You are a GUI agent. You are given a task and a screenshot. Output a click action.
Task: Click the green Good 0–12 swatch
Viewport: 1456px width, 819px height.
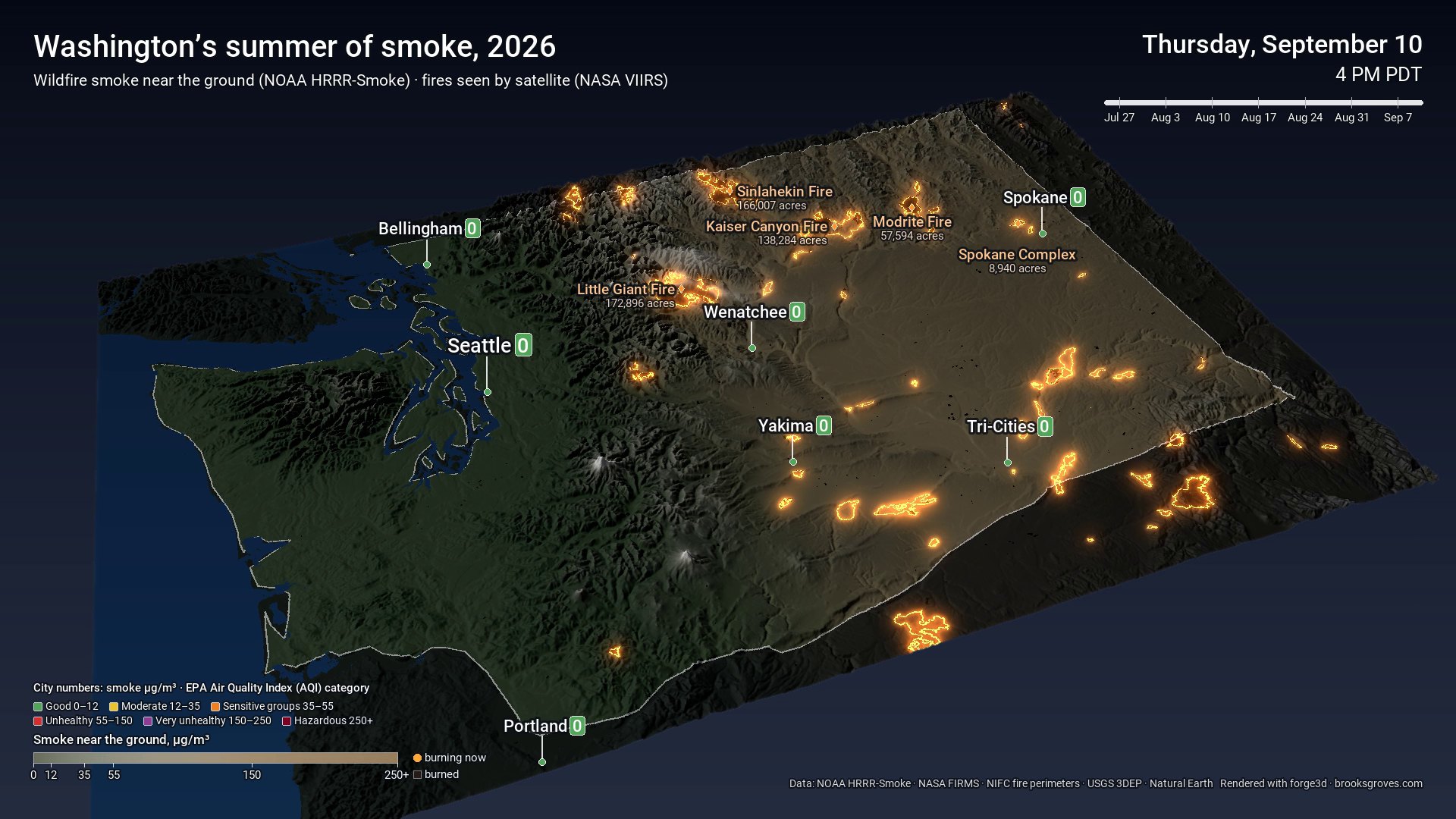pos(38,707)
